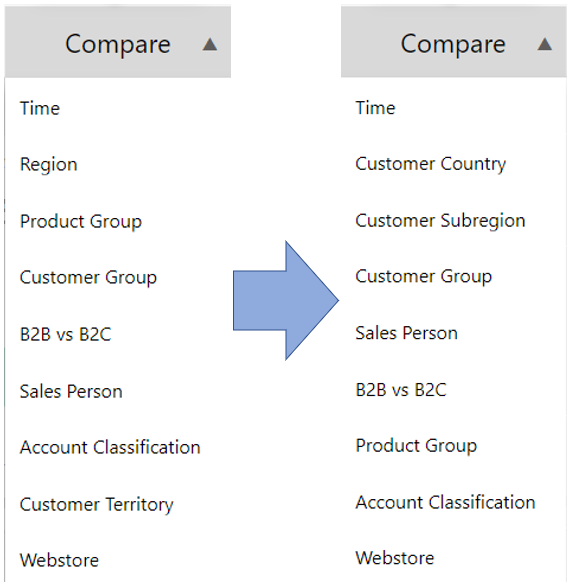Image resolution: width=572 pixels, height=584 pixels.
Task: Select Customer Country option
Action: pos(431,164)
